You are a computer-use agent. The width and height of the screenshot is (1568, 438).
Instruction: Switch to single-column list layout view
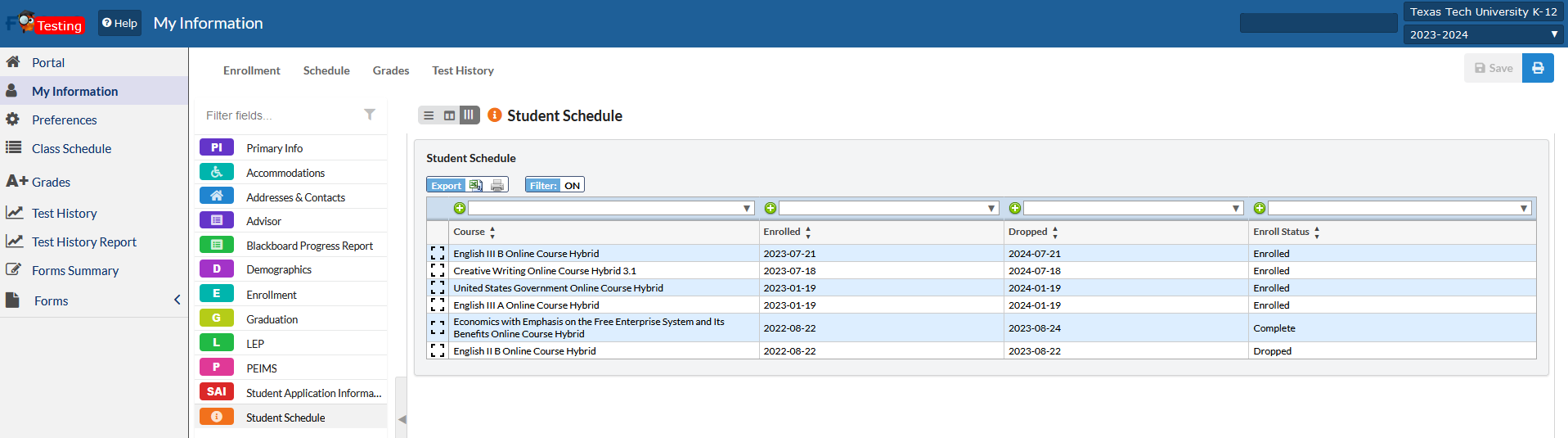[429, 115]
